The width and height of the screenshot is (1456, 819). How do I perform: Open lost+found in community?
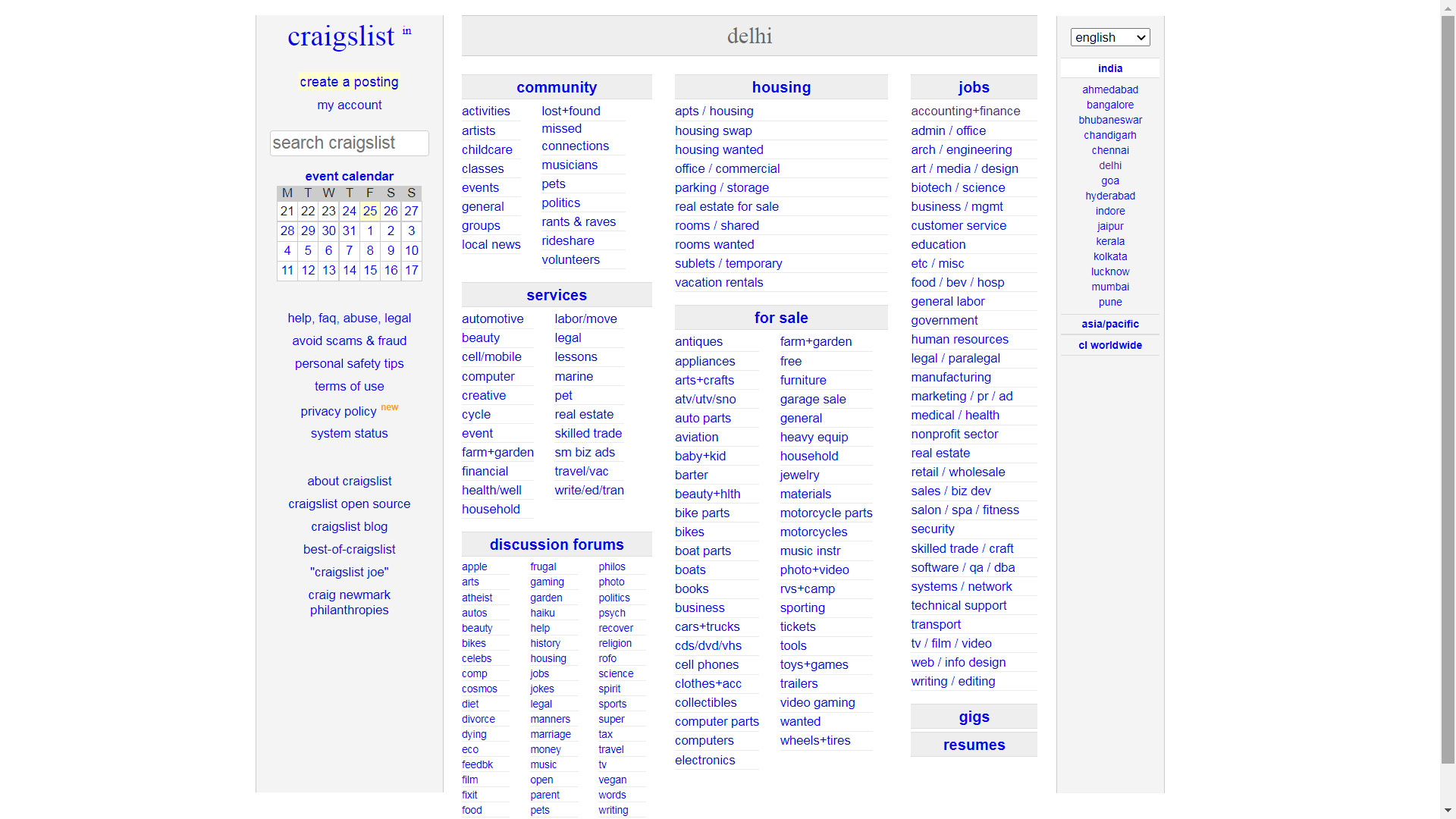tap(571, 111)
